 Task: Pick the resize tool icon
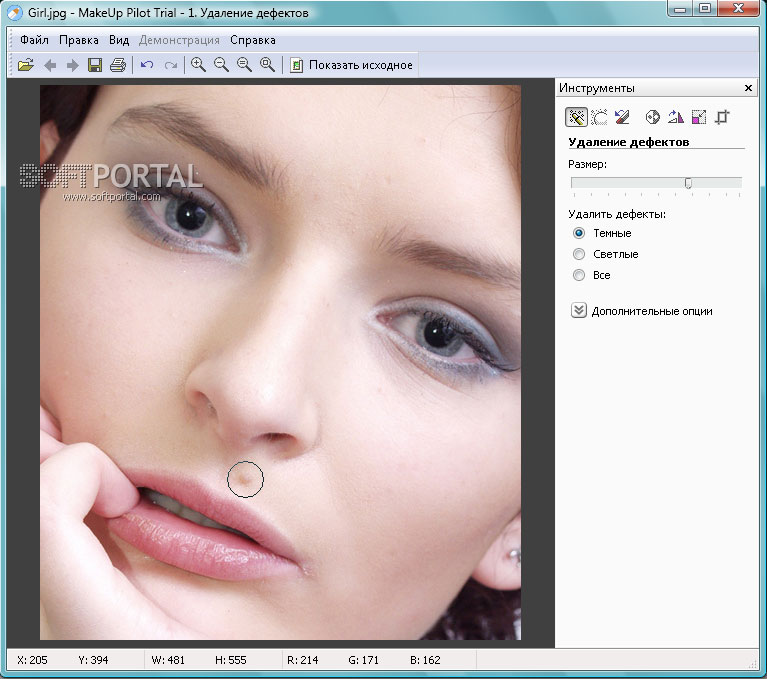pos(699,117)
